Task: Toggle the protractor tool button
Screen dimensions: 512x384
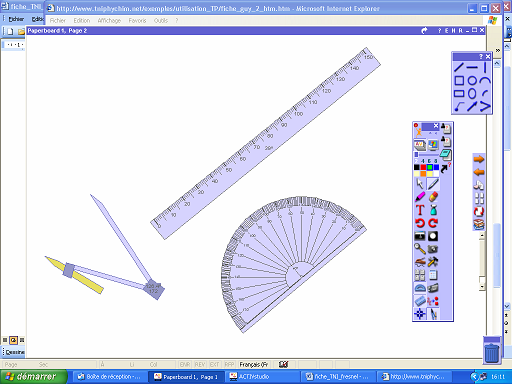Action: (420, 288)
